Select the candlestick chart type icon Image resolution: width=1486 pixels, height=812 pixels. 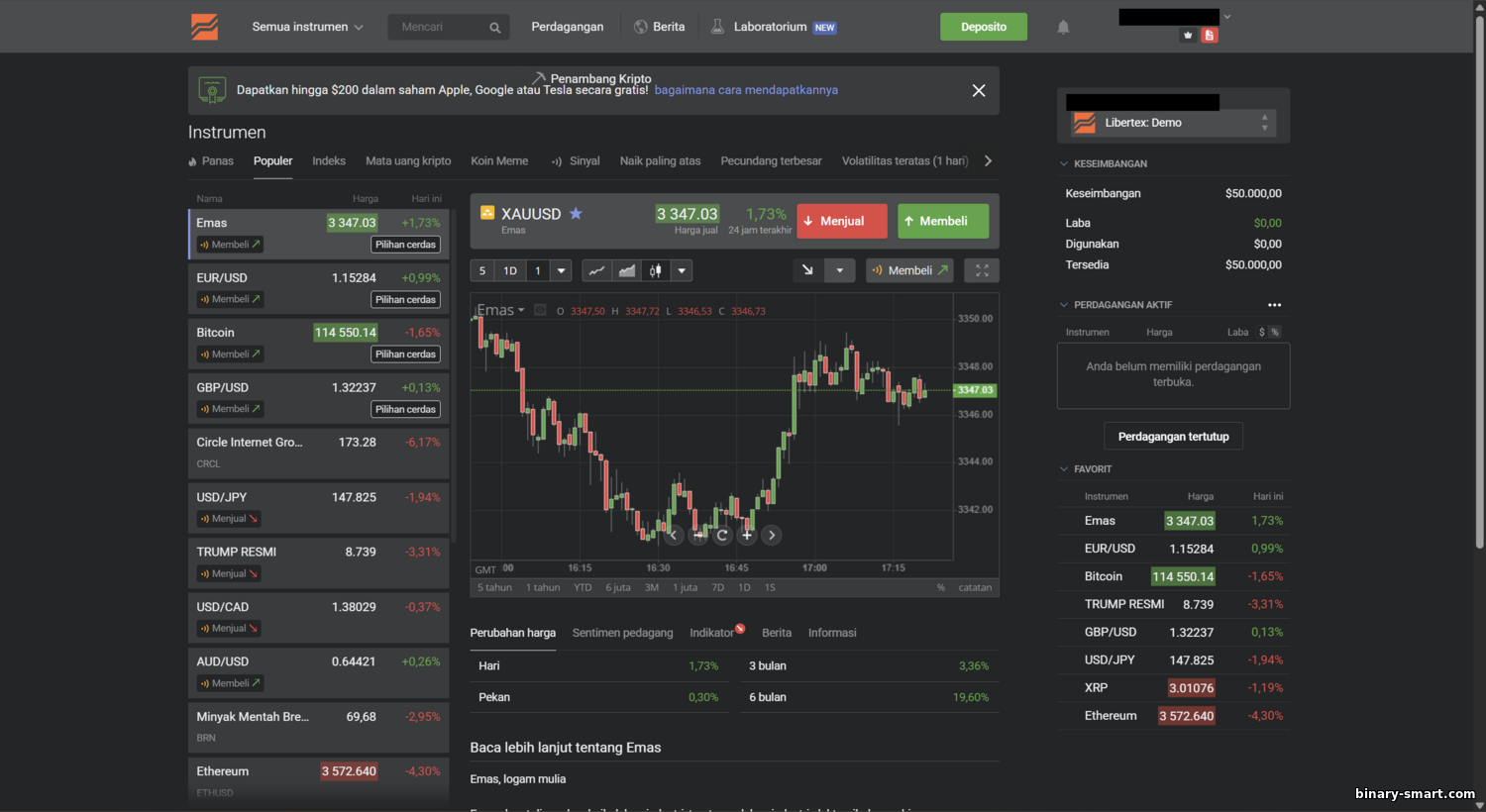tap(655, 270)
